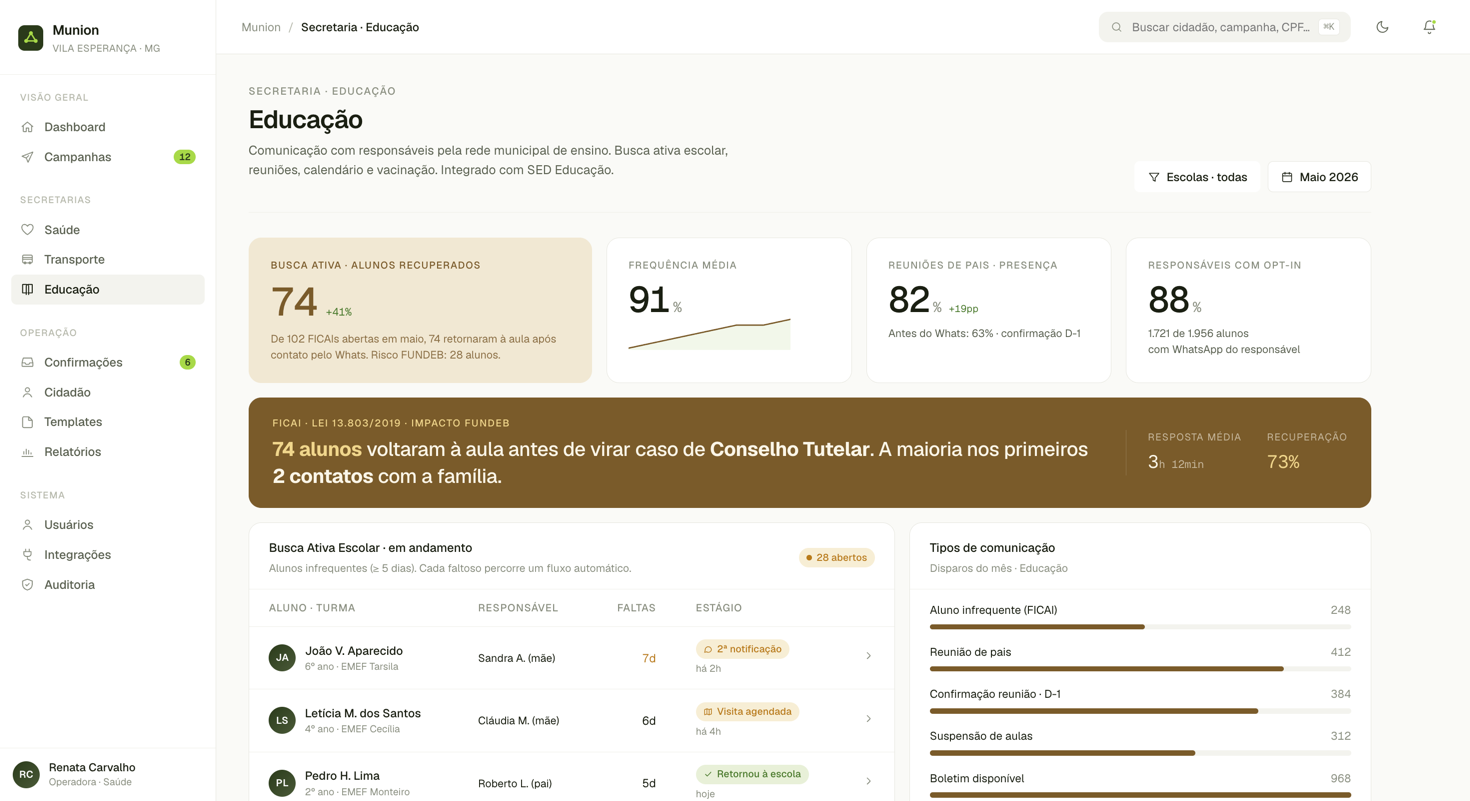Click the Usuários user icon
The image size is (1470, 801).
click(27, 525)
